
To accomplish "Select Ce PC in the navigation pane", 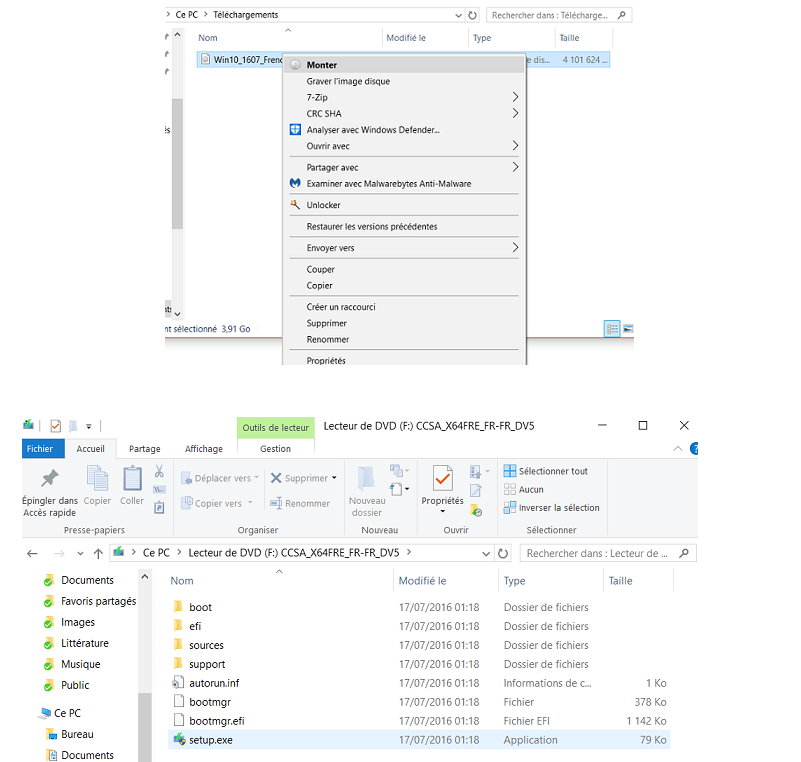I will coord(67,713).
